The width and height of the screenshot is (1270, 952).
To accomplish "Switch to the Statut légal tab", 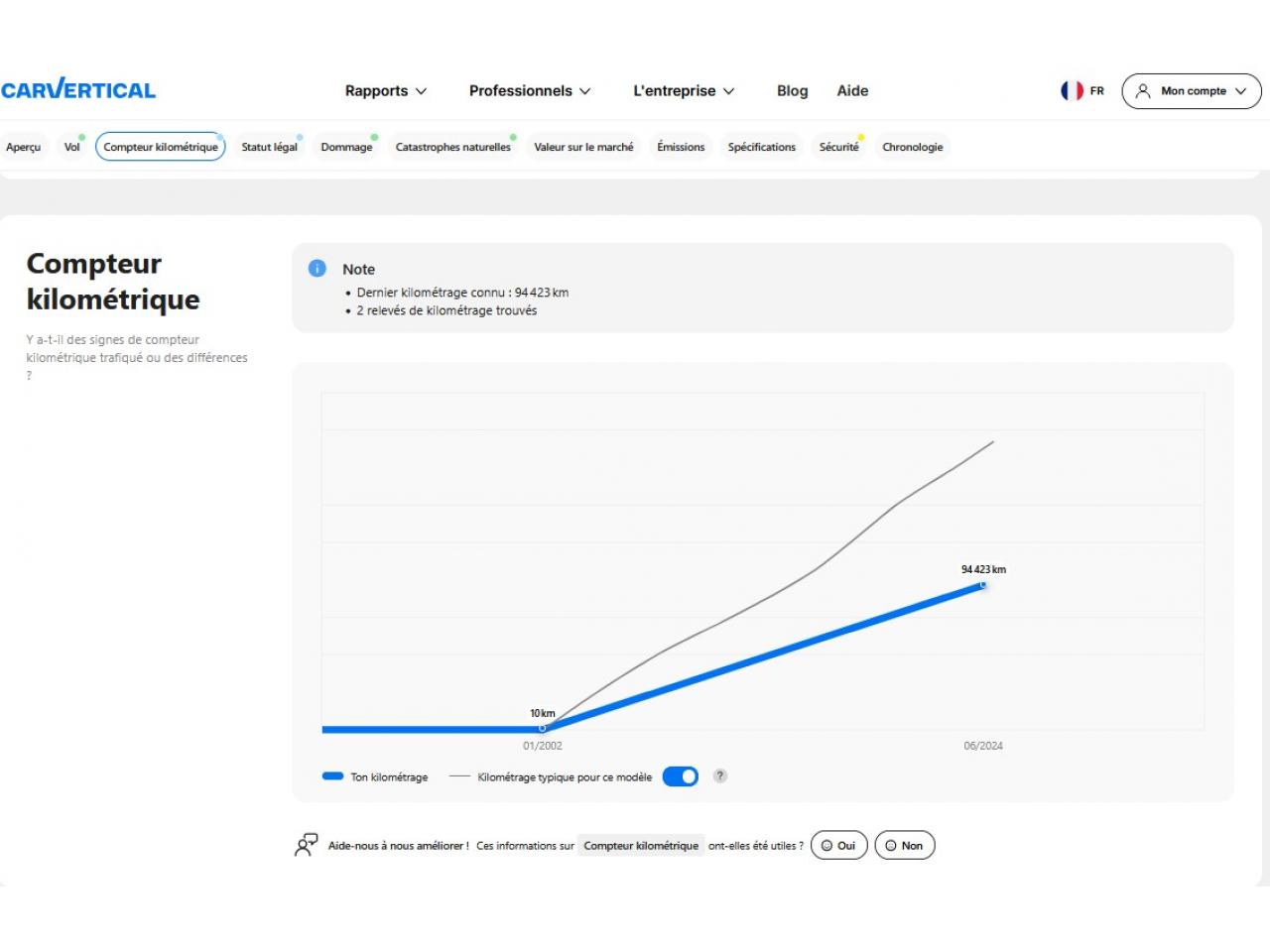I will [x=269, y=147].
